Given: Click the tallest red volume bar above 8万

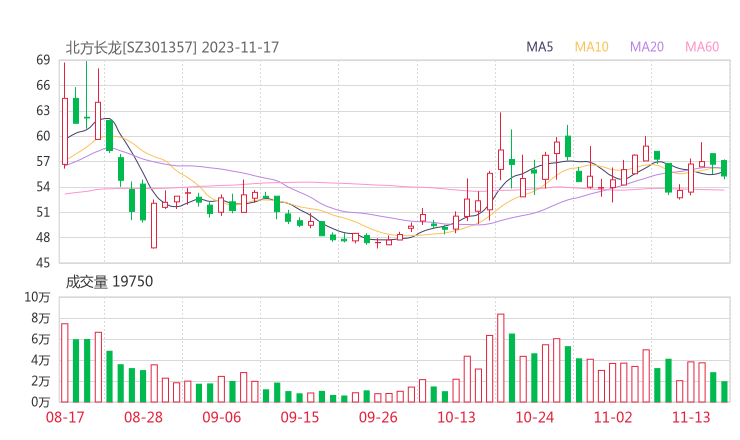Looking at the screenshot, I should click(x=501, y=358).
